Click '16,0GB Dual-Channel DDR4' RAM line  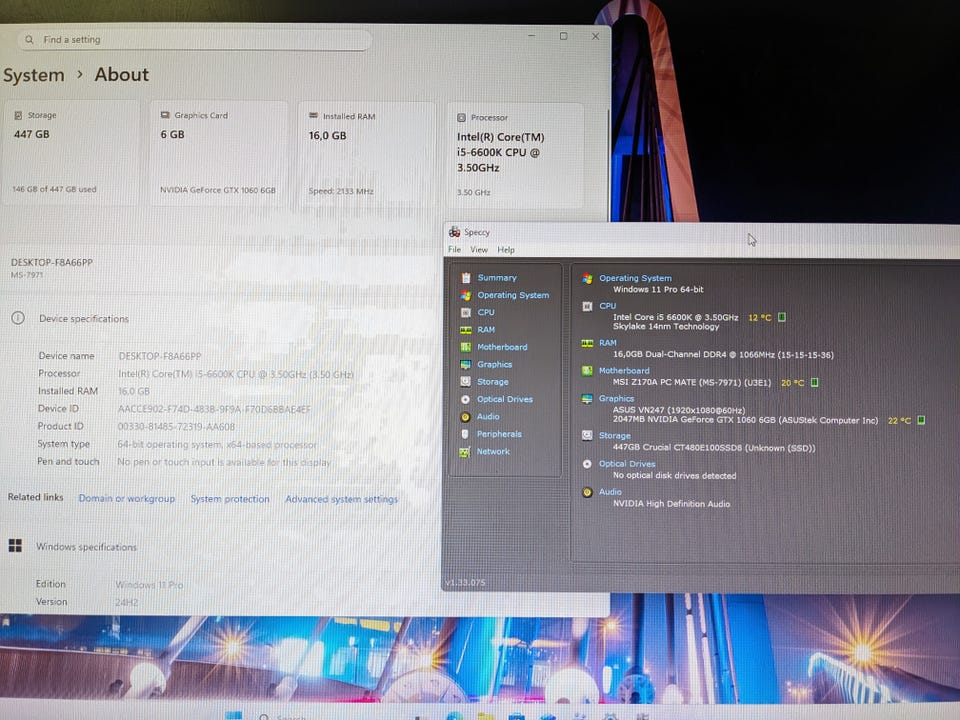[723, 354]
